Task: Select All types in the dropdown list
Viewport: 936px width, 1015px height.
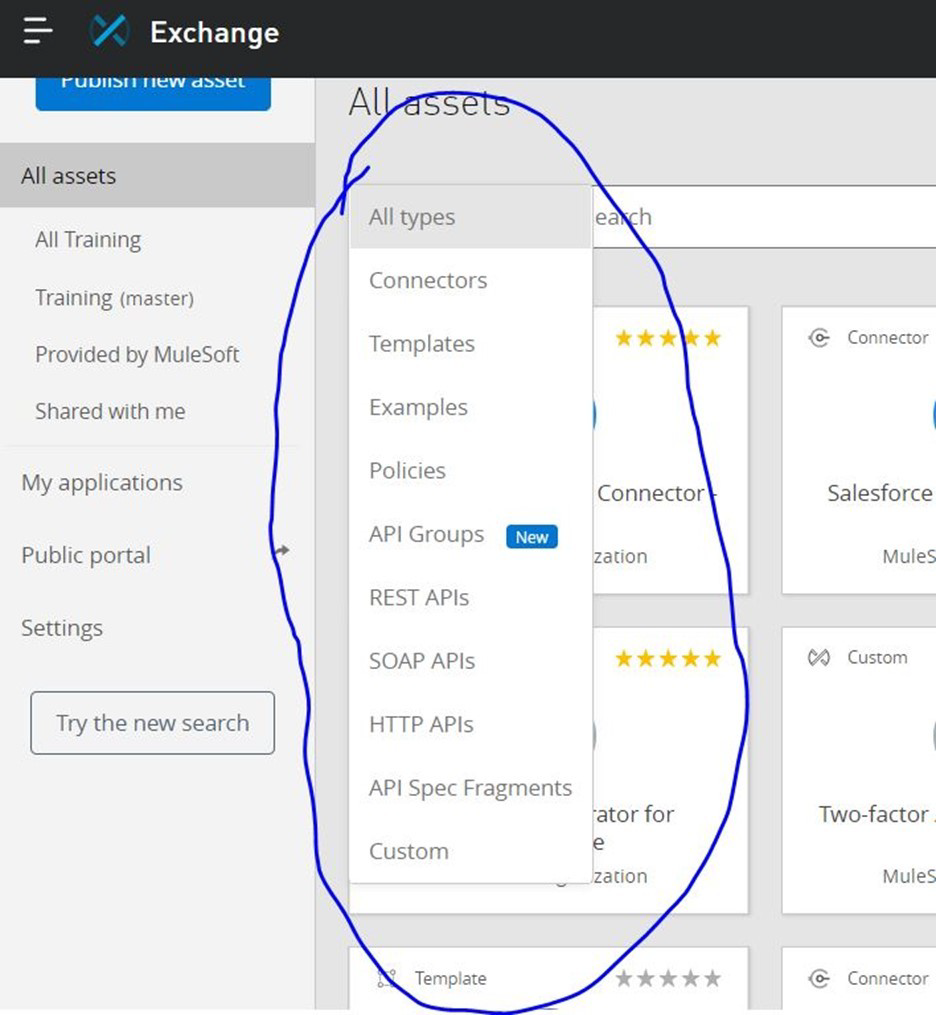Action: [412, 217]
